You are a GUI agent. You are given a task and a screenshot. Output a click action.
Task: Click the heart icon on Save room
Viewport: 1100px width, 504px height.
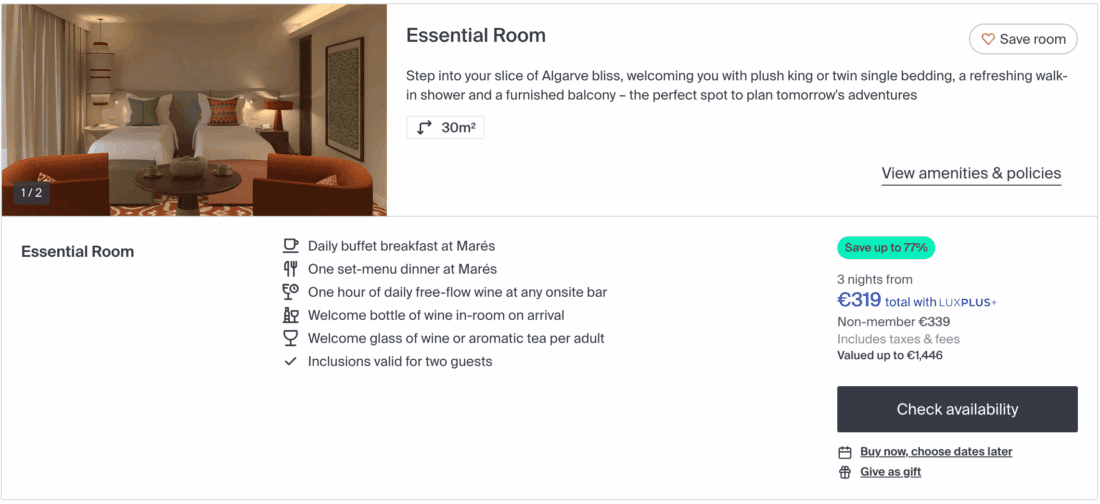click(x=988, y=39)
